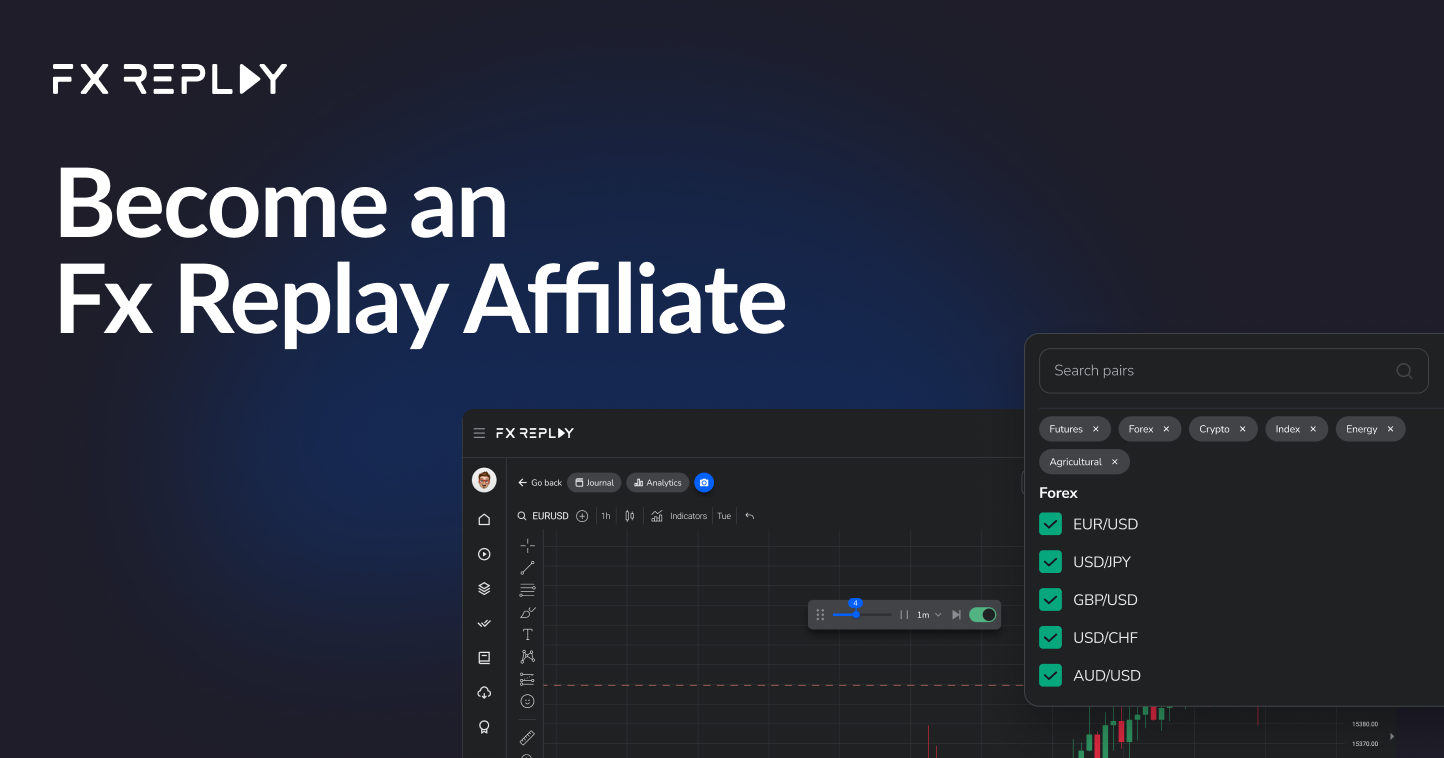Click the blue camera snapshot button
1444x758 pixels.
(x=704, y=482)
